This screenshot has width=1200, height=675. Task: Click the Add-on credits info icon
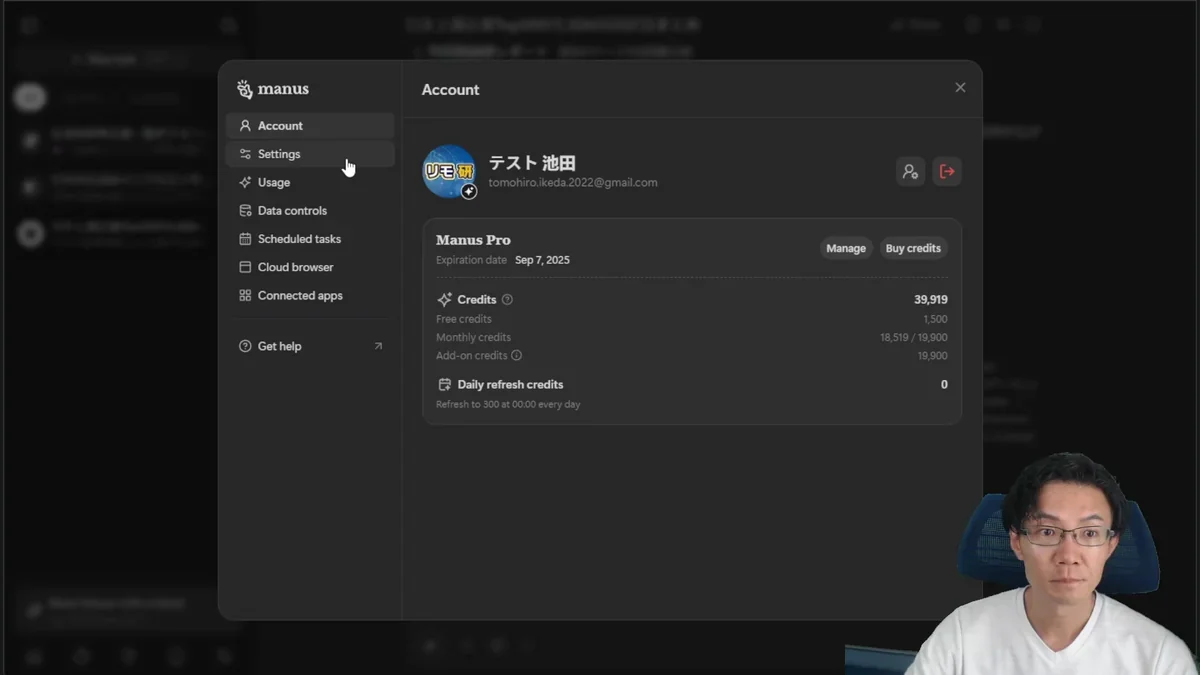(x=517, y=355)
